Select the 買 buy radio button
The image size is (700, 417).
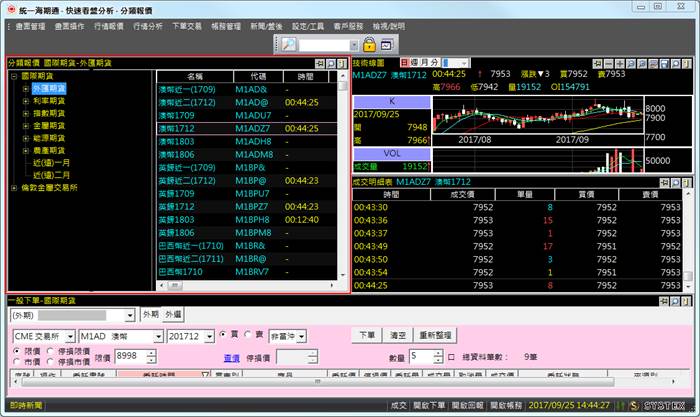223,334
